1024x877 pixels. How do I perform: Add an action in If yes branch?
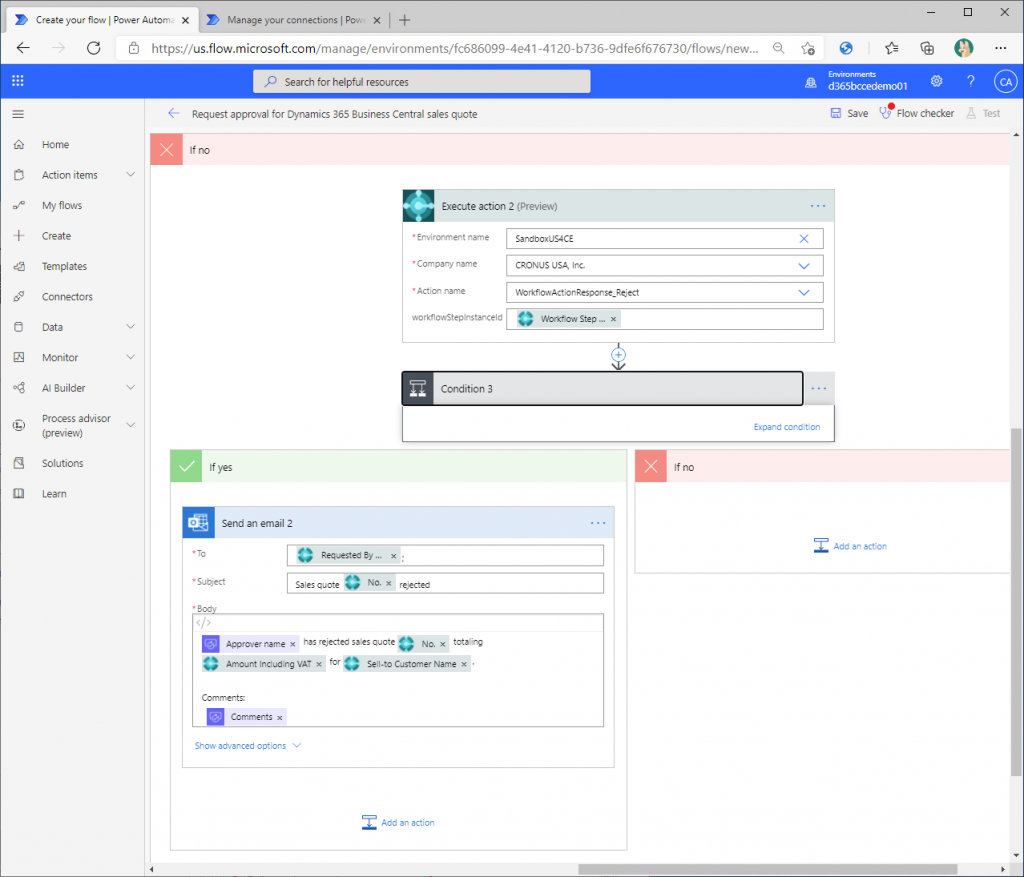tap(398, 823)
